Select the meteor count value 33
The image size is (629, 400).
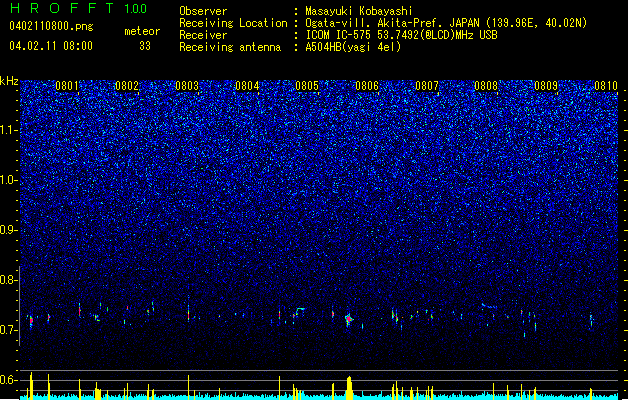click(145, 46)
